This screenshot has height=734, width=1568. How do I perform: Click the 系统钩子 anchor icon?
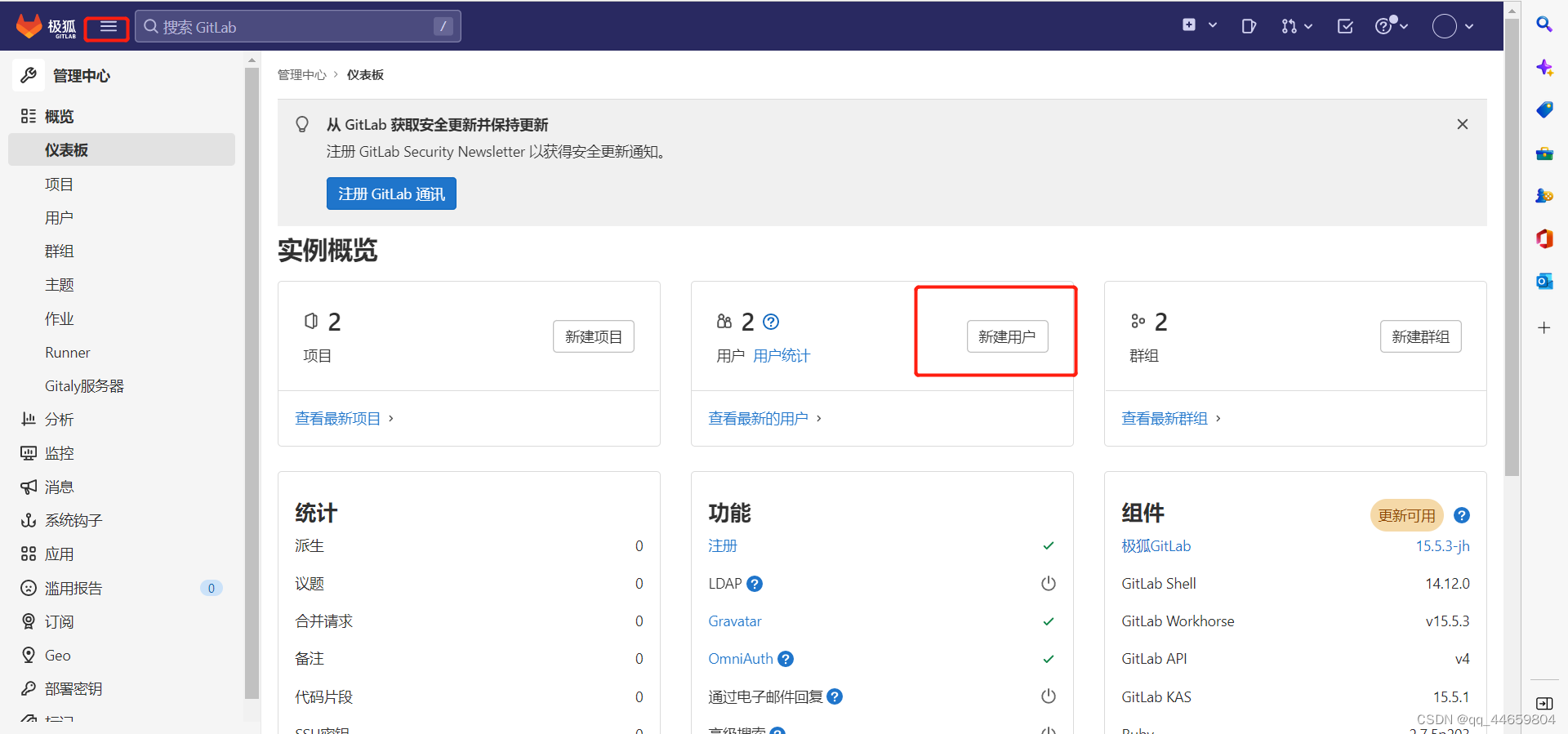[29, 520]
